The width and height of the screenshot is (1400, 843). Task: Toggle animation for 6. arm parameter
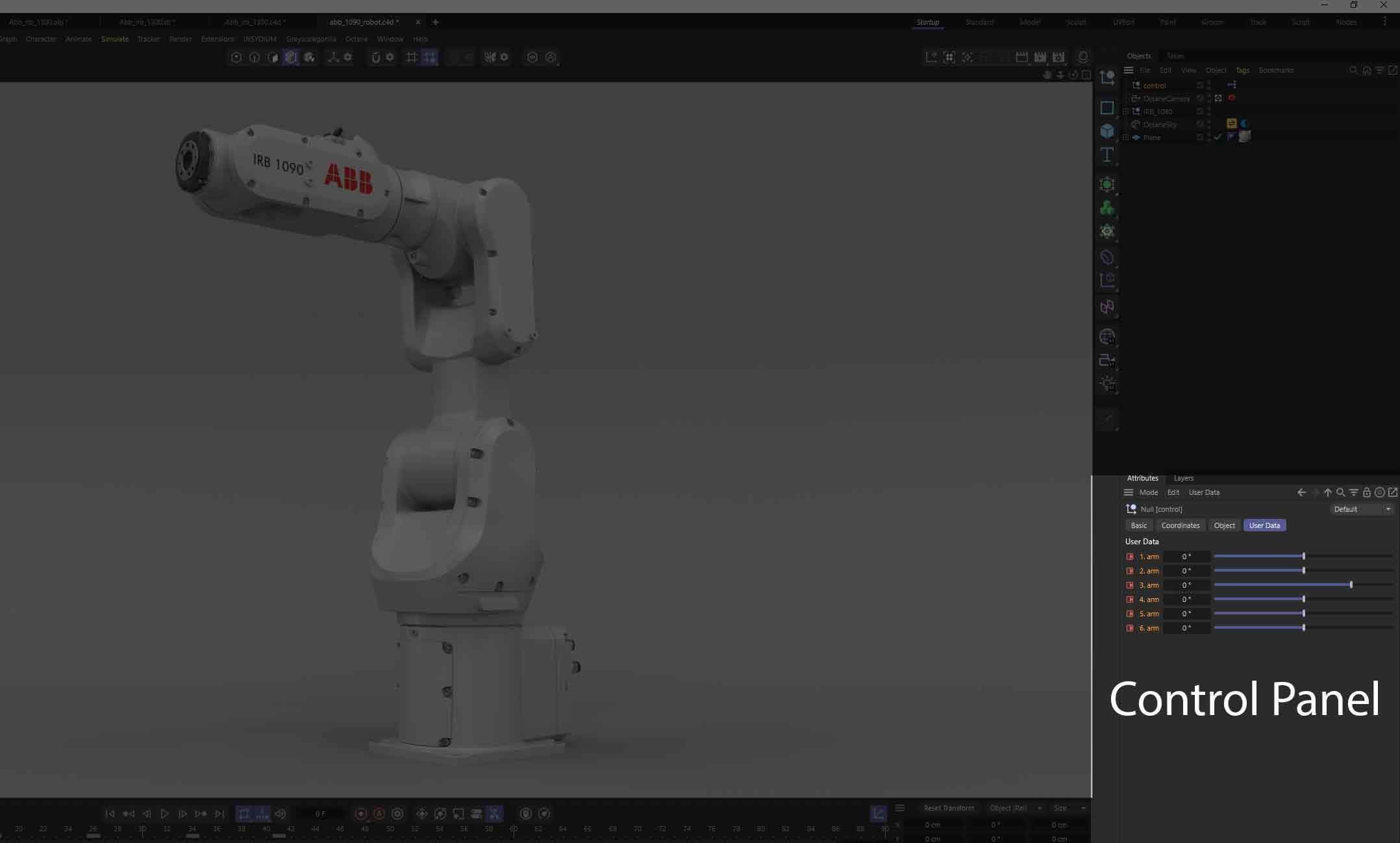[1130, 628]
